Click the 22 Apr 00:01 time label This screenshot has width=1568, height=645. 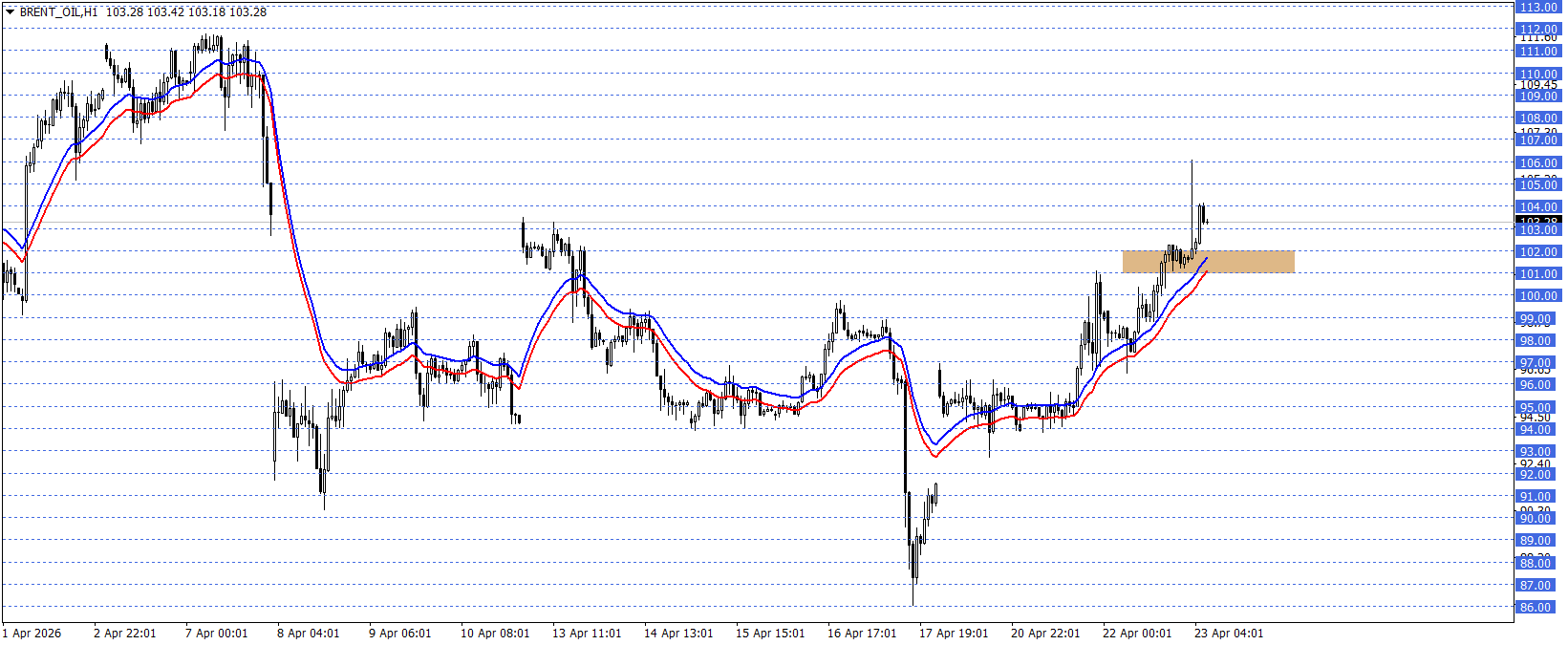pos(1137,634)
